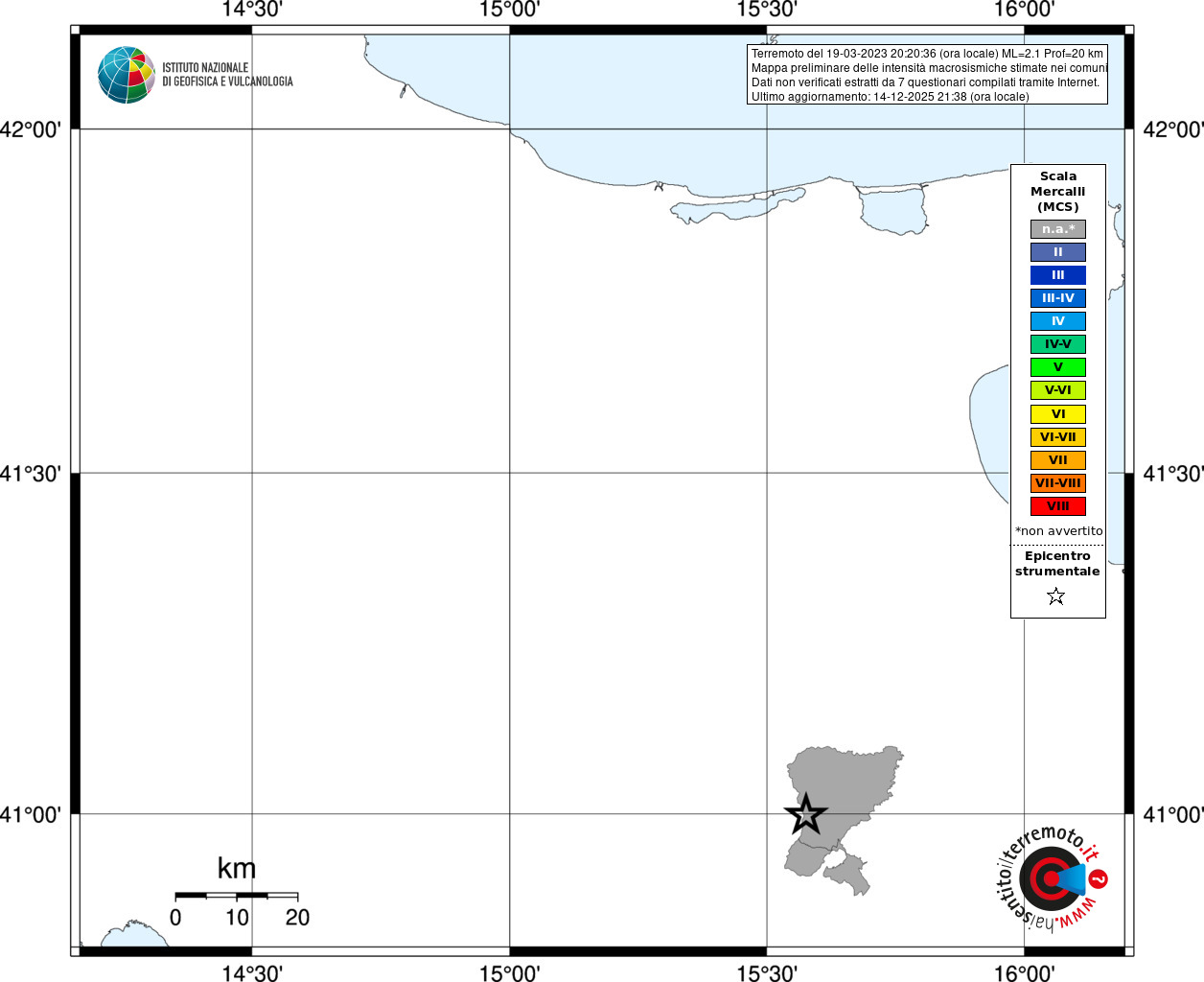Click bottom axis label 15°30'
Image resolution: width=1204 pixels, height=982 pixels.
tap(767, 973)
